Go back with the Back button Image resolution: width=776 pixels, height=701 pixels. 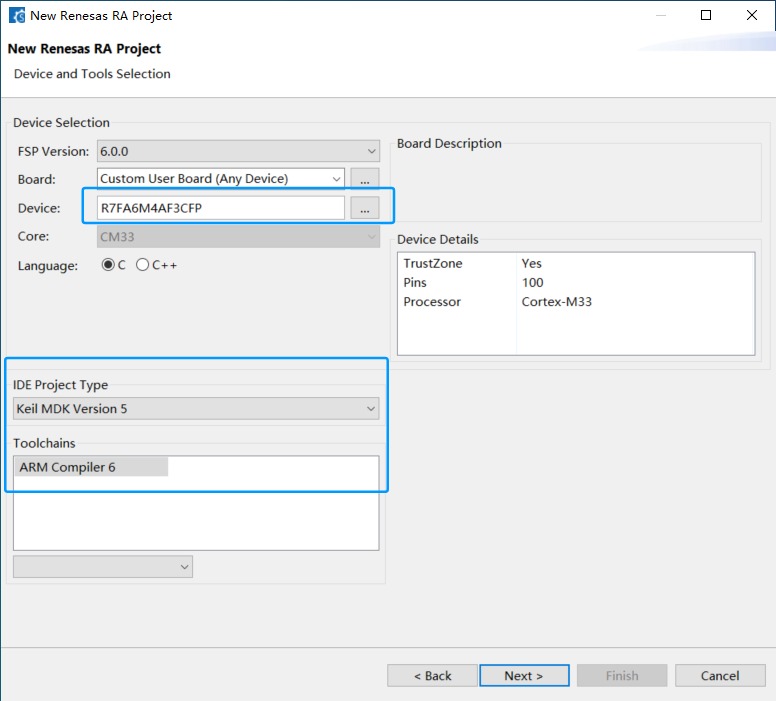[x=433, y=675]
